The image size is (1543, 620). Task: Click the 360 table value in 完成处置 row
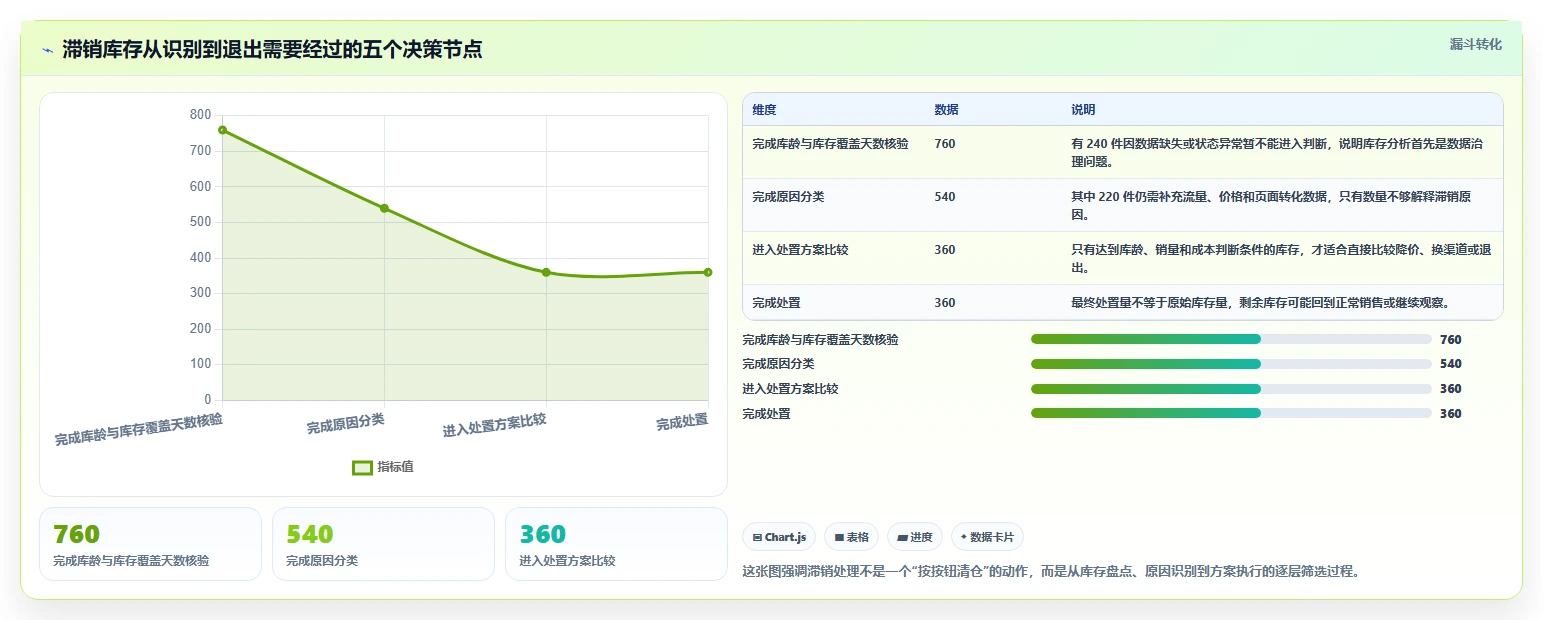(x=944, y=303)
